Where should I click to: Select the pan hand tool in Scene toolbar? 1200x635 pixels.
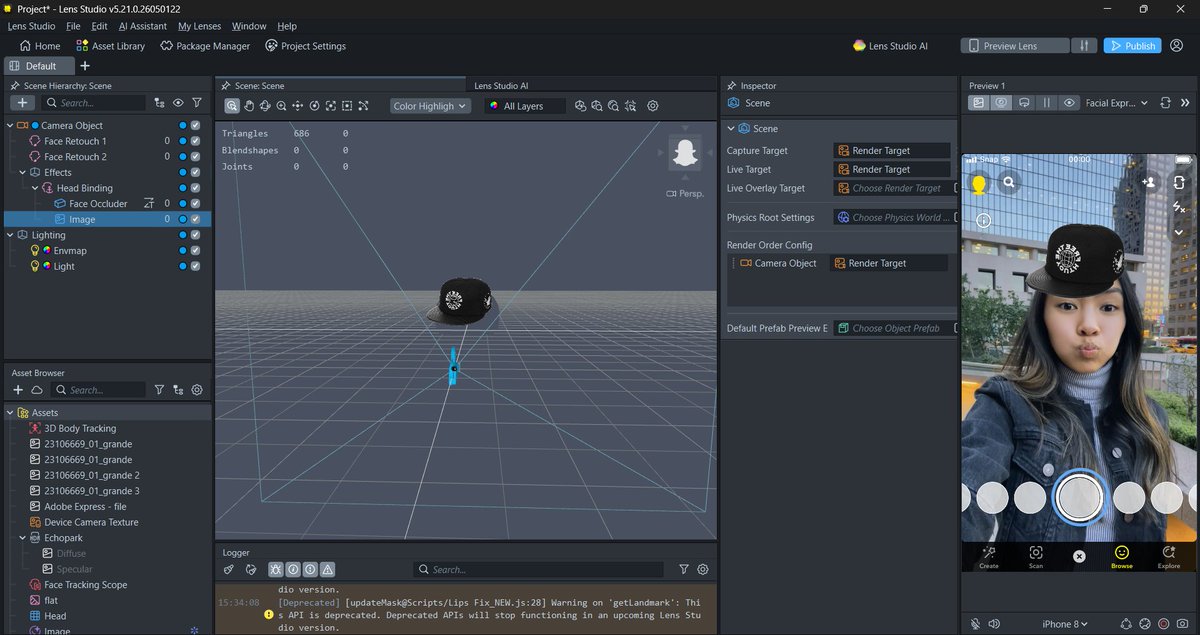click(x=248, y=106)
